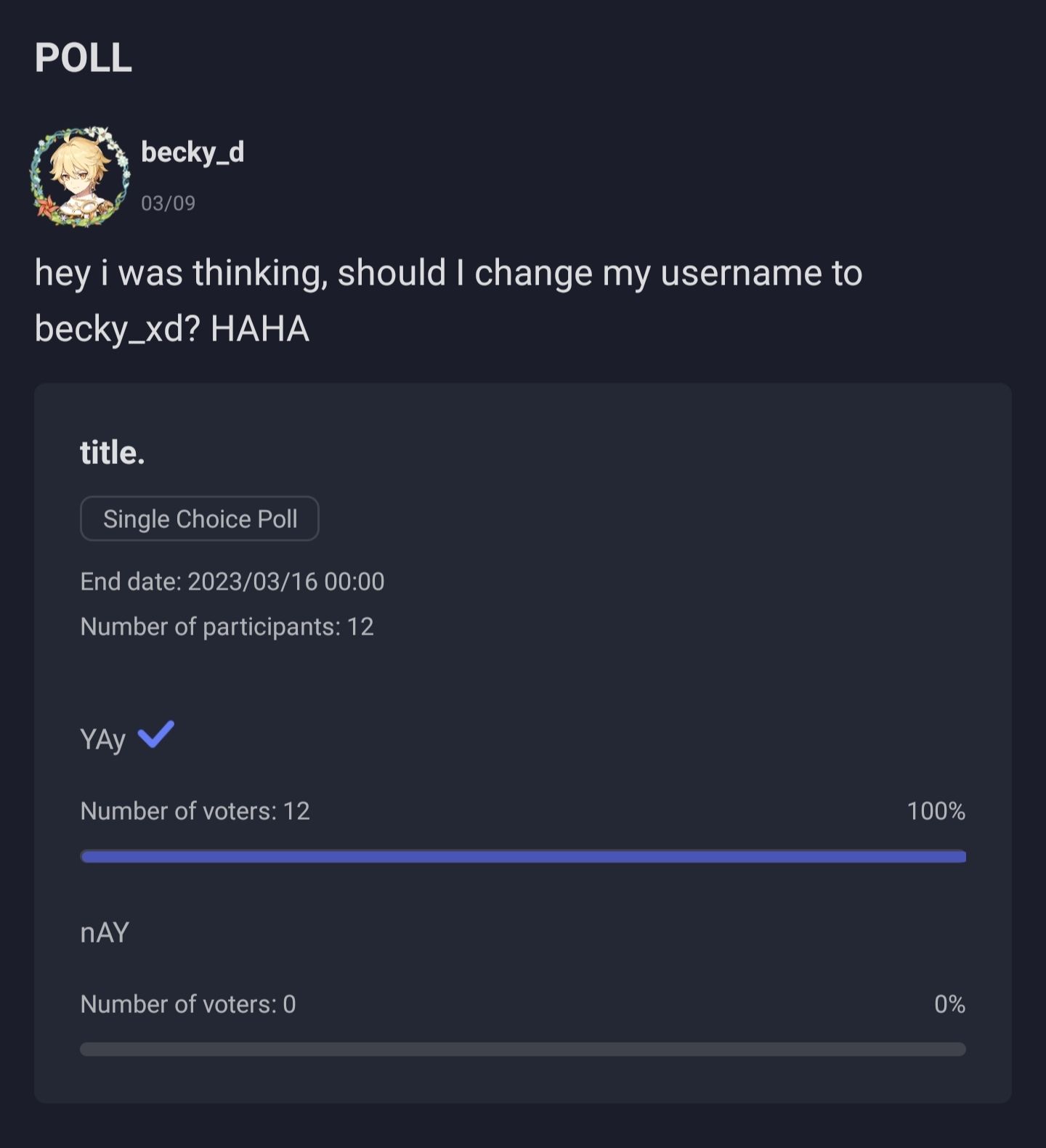The image size is (1046, 1148).
Task: Open becky_d's profile avatar
Action: tap(80, 176)
